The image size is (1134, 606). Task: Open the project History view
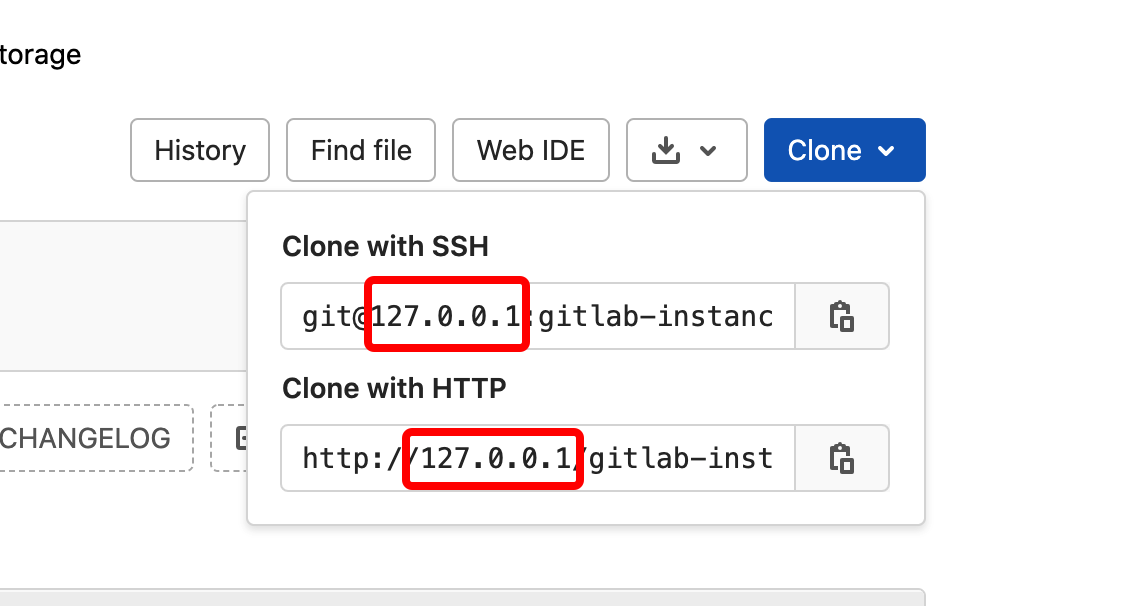[x=199, y=150]
